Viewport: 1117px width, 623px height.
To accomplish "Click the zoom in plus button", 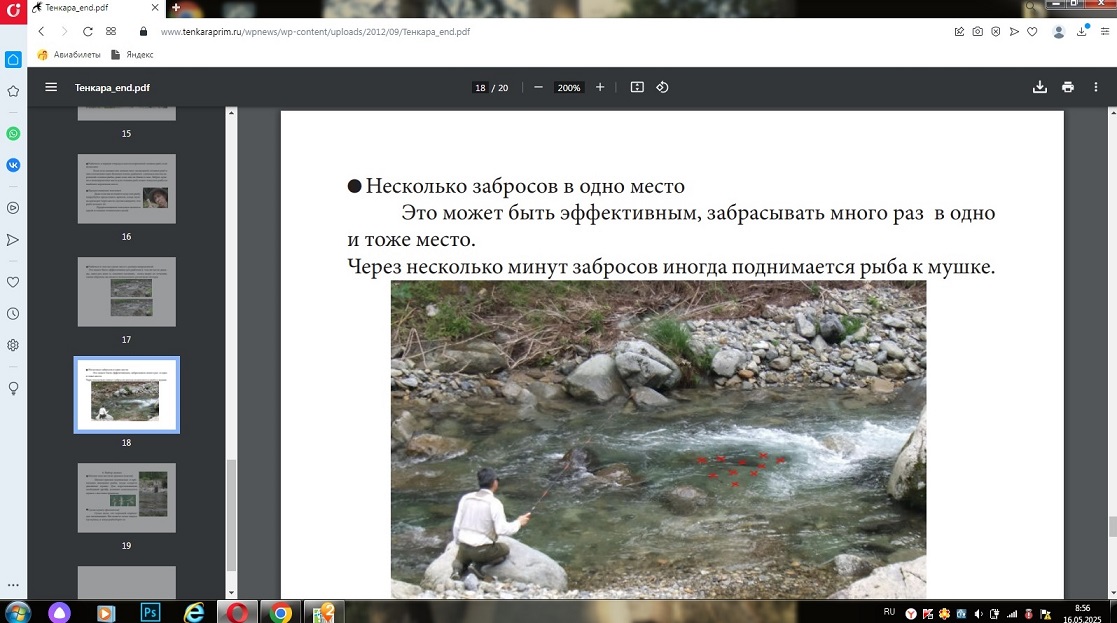I will [x=600, y=88].
